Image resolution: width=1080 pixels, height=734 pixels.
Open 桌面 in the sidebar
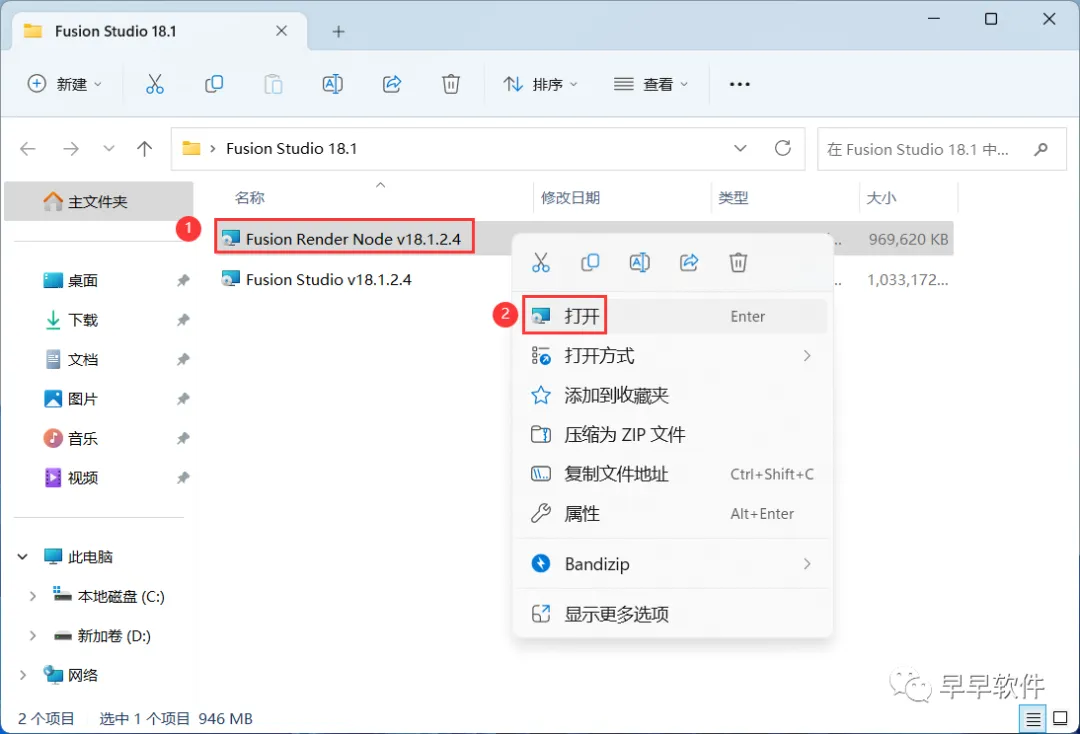tap(83, 280)
